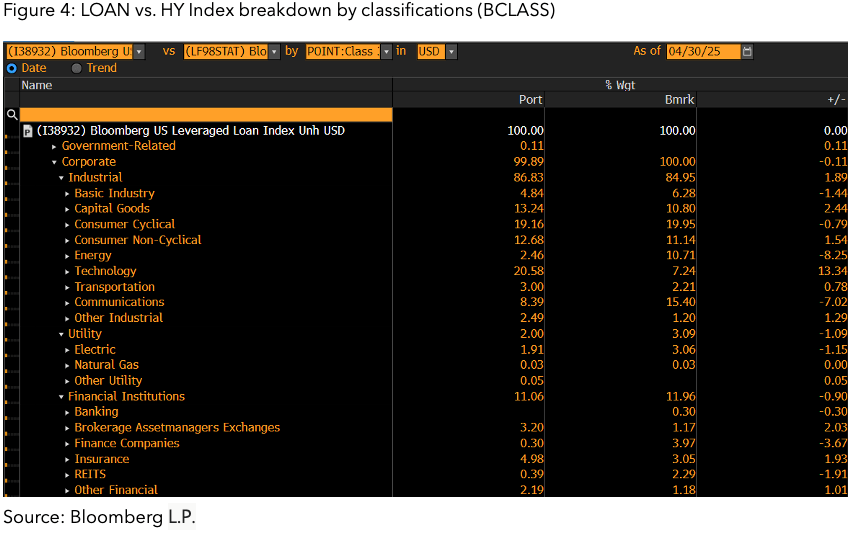This screenshot has width=849, height=535.
Task: Select the Energy row label
Action: click(93, 256)
